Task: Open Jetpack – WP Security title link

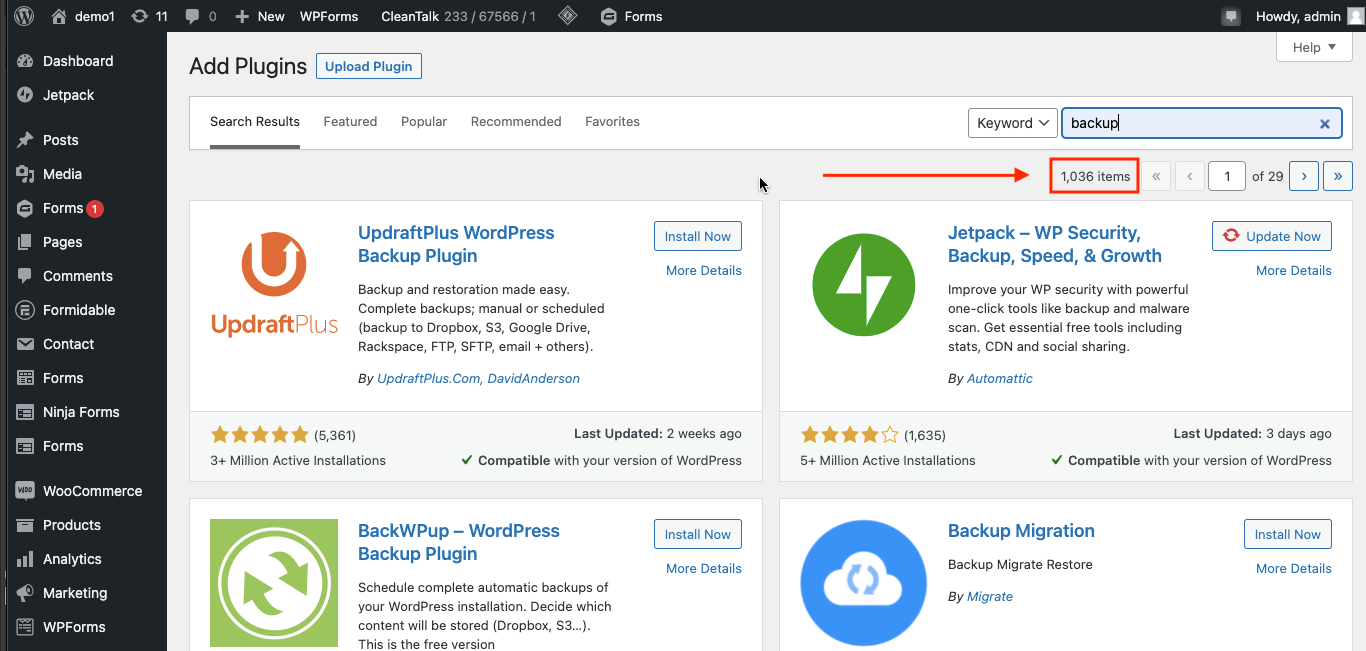Action: coord(1055,244)
